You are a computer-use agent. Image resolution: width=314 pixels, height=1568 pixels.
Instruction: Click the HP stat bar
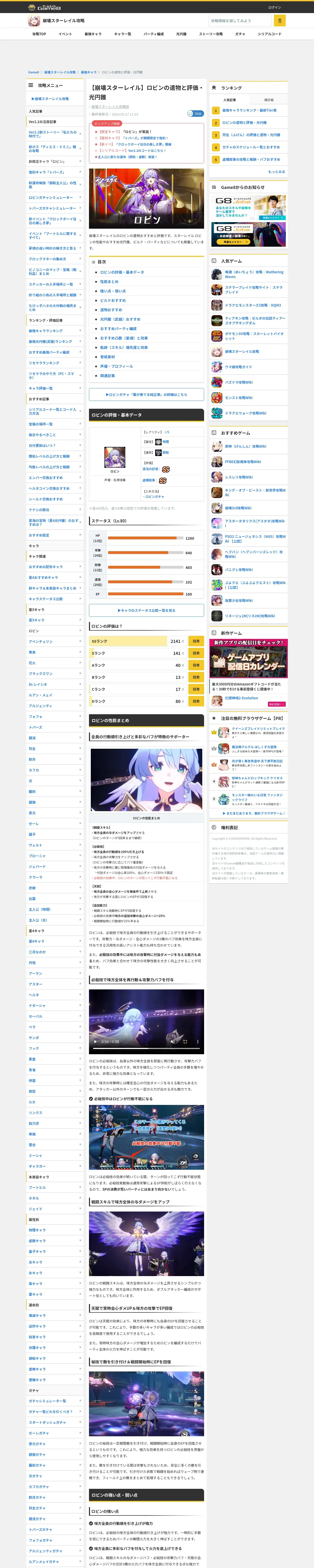145,538
